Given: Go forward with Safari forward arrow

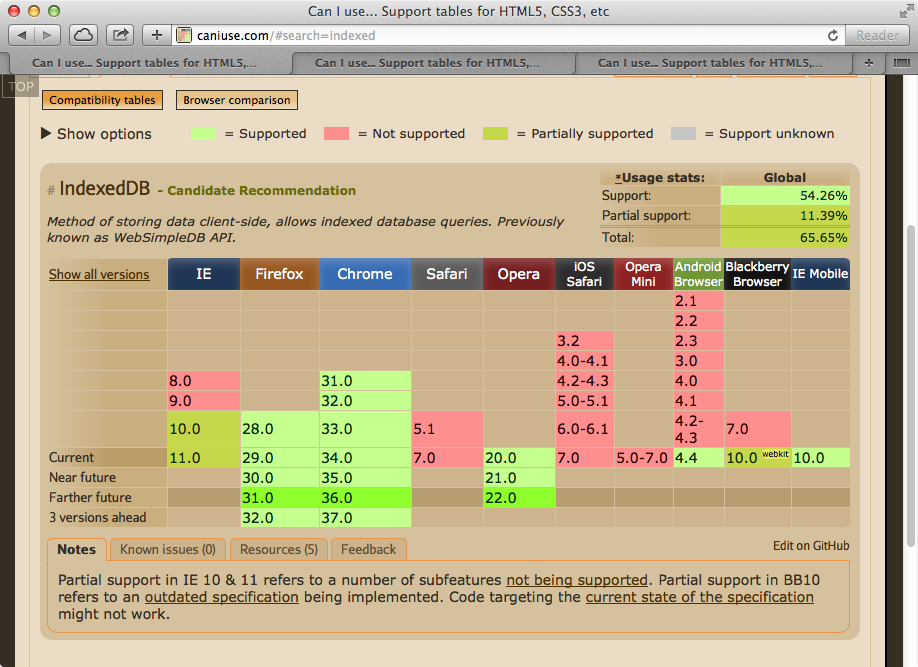Looking at the screenshot, I should (47, 35).
